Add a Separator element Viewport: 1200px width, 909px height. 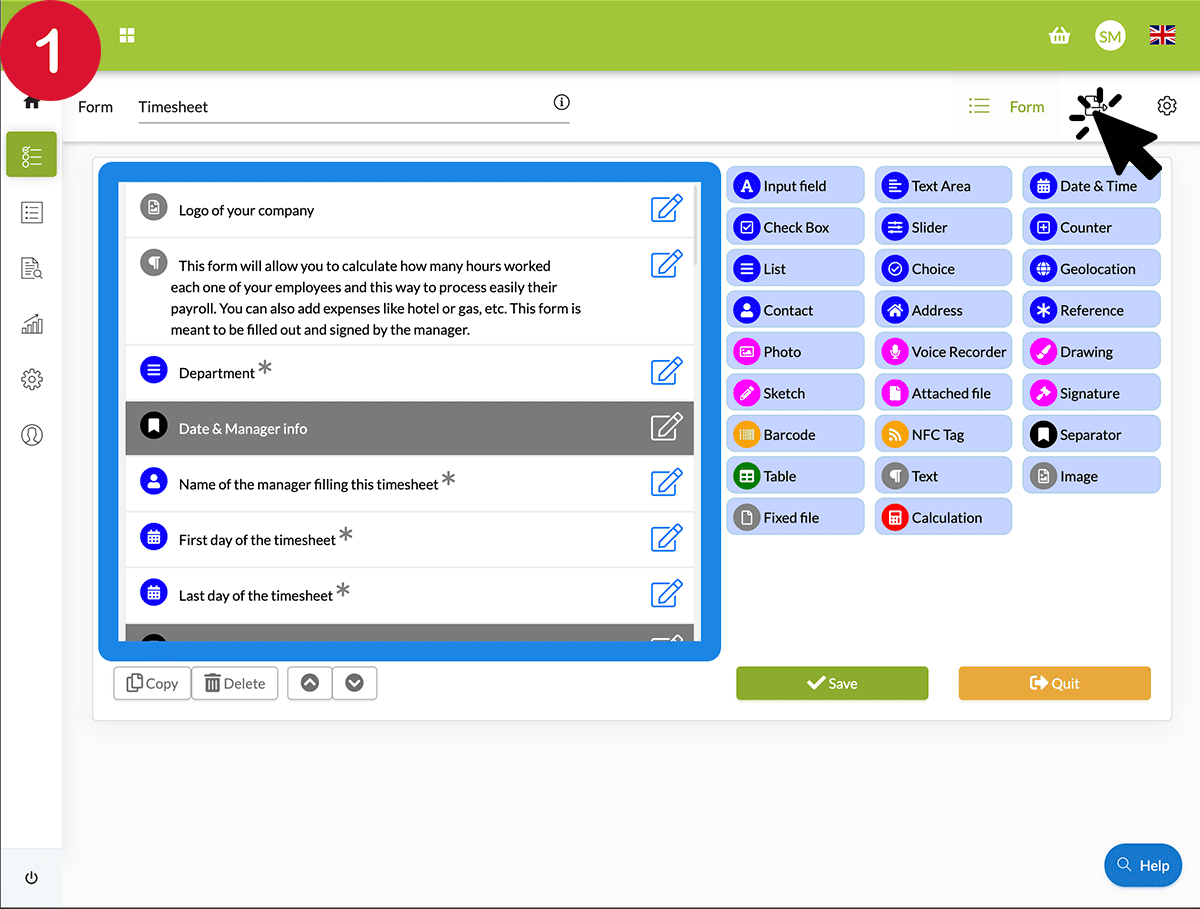(x=1091, y=435)
